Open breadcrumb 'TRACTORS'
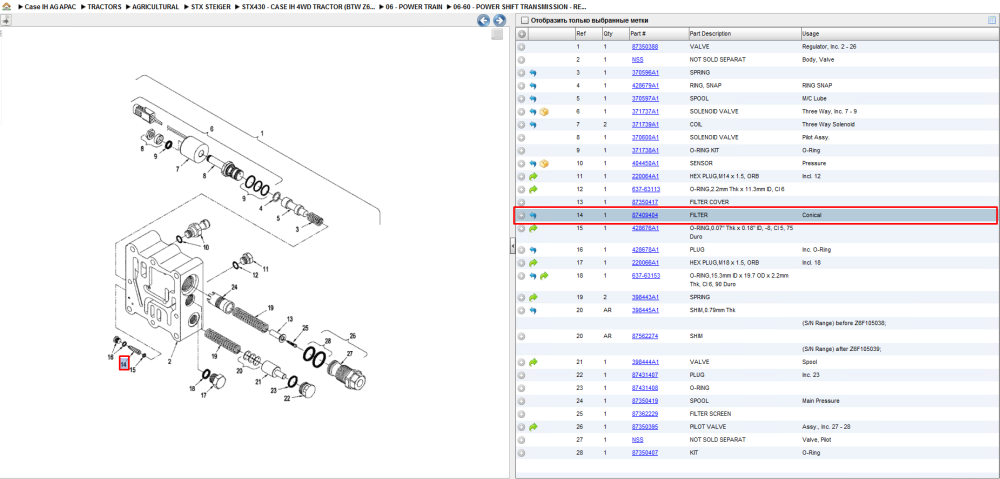The width and height of the screenshot is (1000, 479). [x=105, y=6]
